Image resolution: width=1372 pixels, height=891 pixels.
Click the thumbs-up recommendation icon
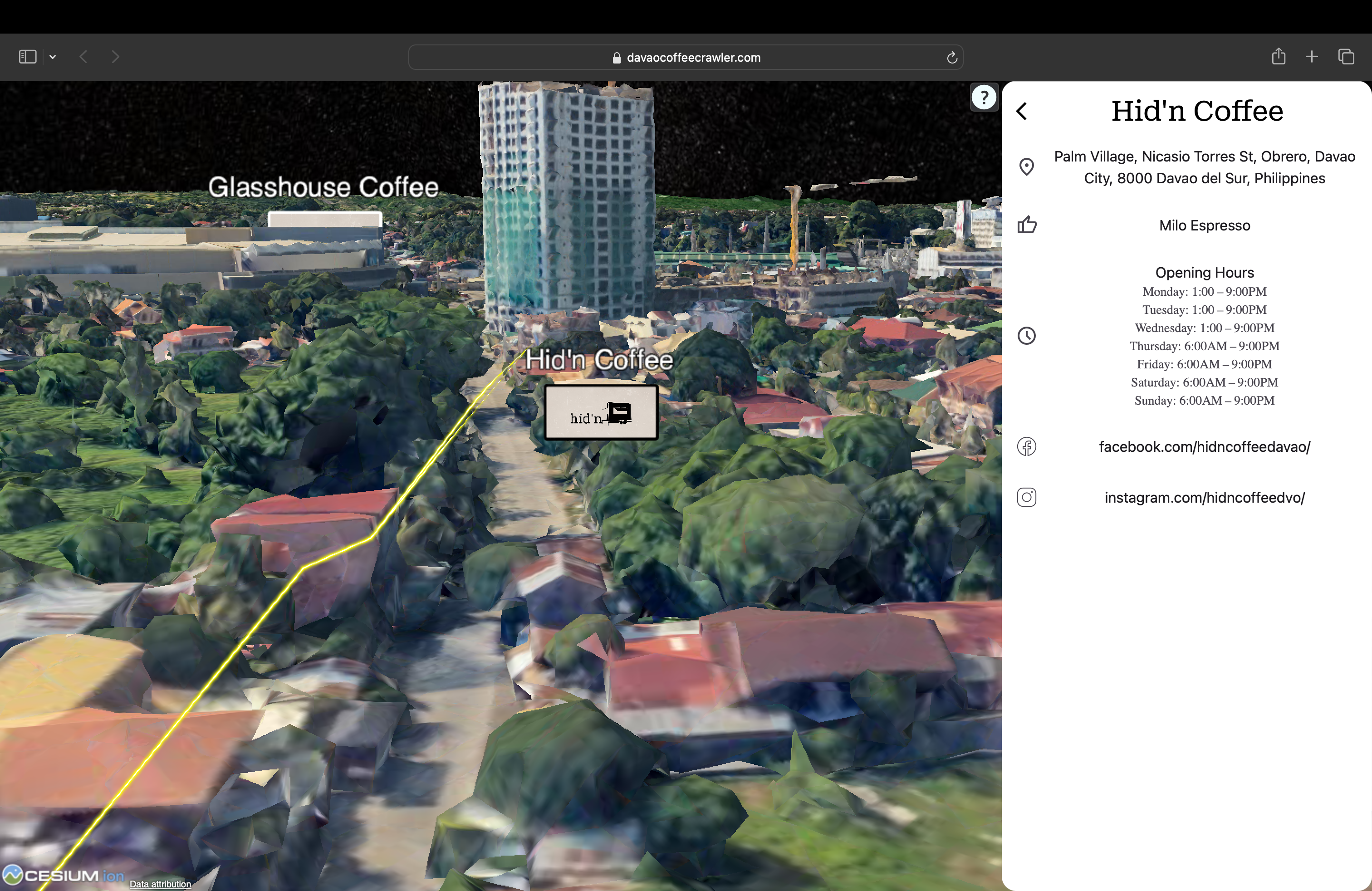(x=1027, y=225)
